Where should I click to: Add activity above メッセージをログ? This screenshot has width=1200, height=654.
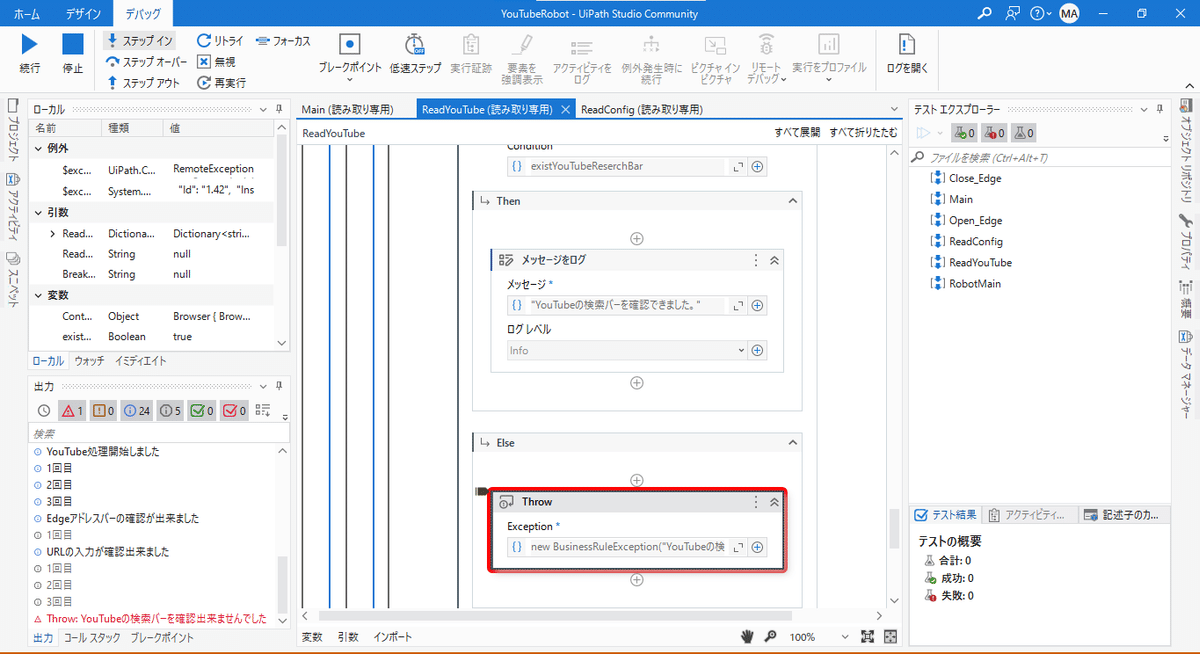click(x=636, y=238)
